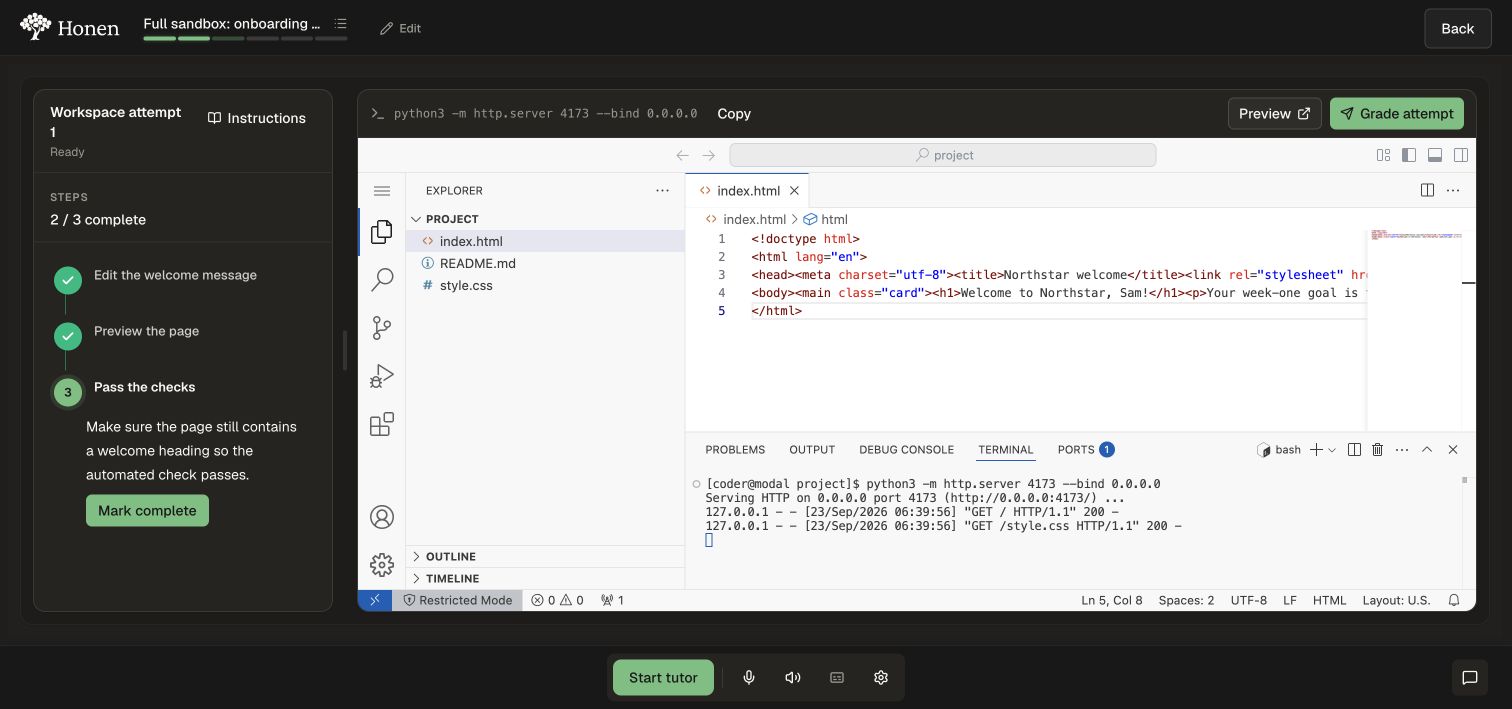Mark step 3 complete

click(147, 510)
